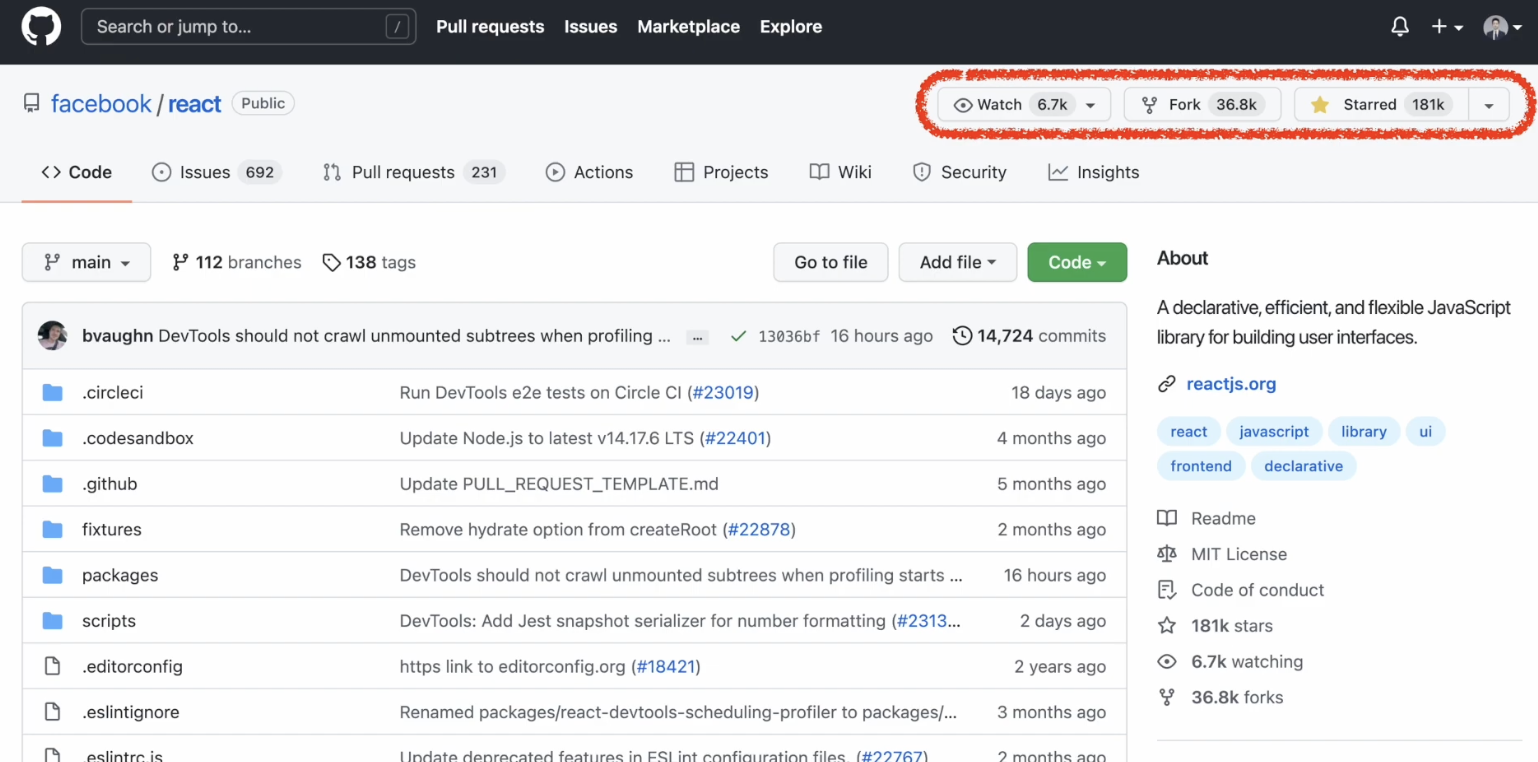Go to Marketplace

click(688, 27)
